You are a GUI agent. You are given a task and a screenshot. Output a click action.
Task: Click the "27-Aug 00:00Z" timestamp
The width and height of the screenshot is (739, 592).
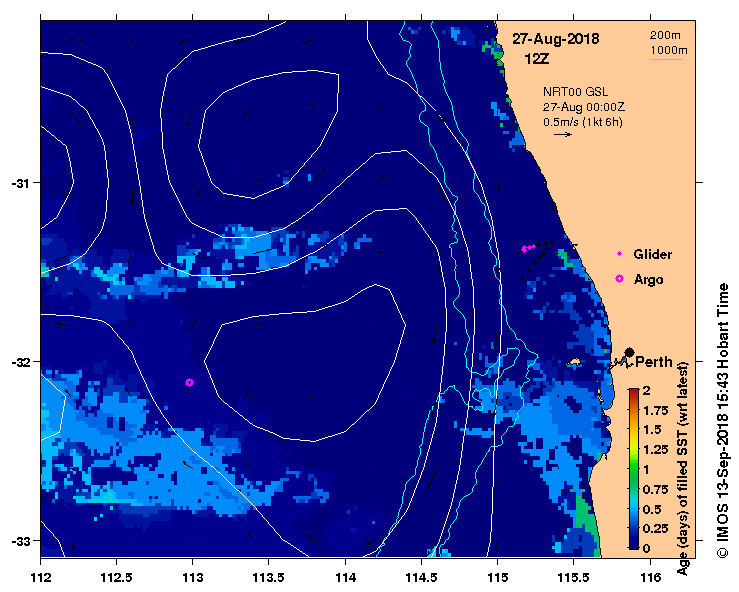tap(584, 107)
